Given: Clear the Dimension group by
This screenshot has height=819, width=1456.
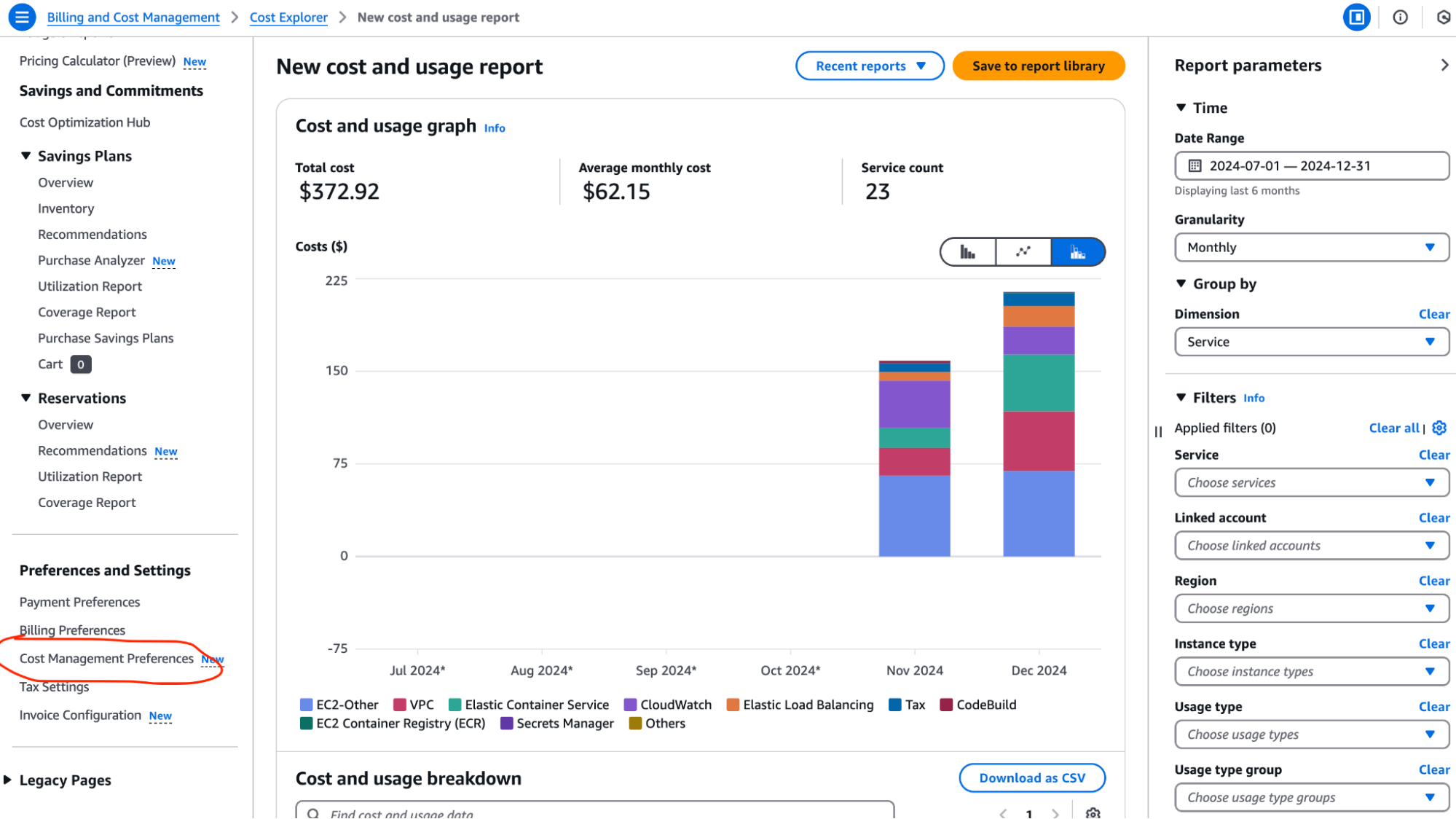Looking at the screenshot, I should pyautogui.click(x=1434, y=314).
